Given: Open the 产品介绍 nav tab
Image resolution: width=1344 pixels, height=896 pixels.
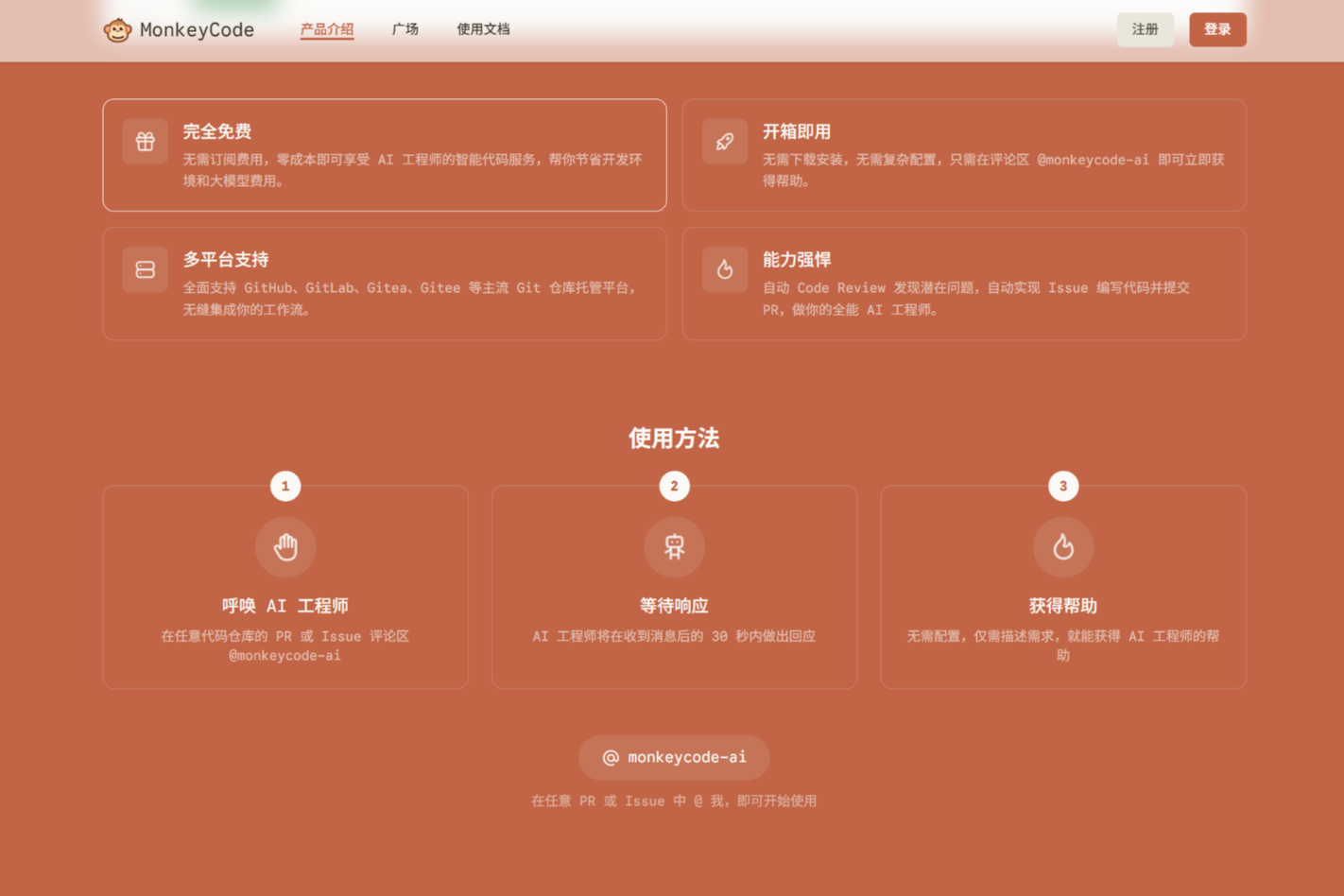Looking at the screenshot, I should pos(327,29).
